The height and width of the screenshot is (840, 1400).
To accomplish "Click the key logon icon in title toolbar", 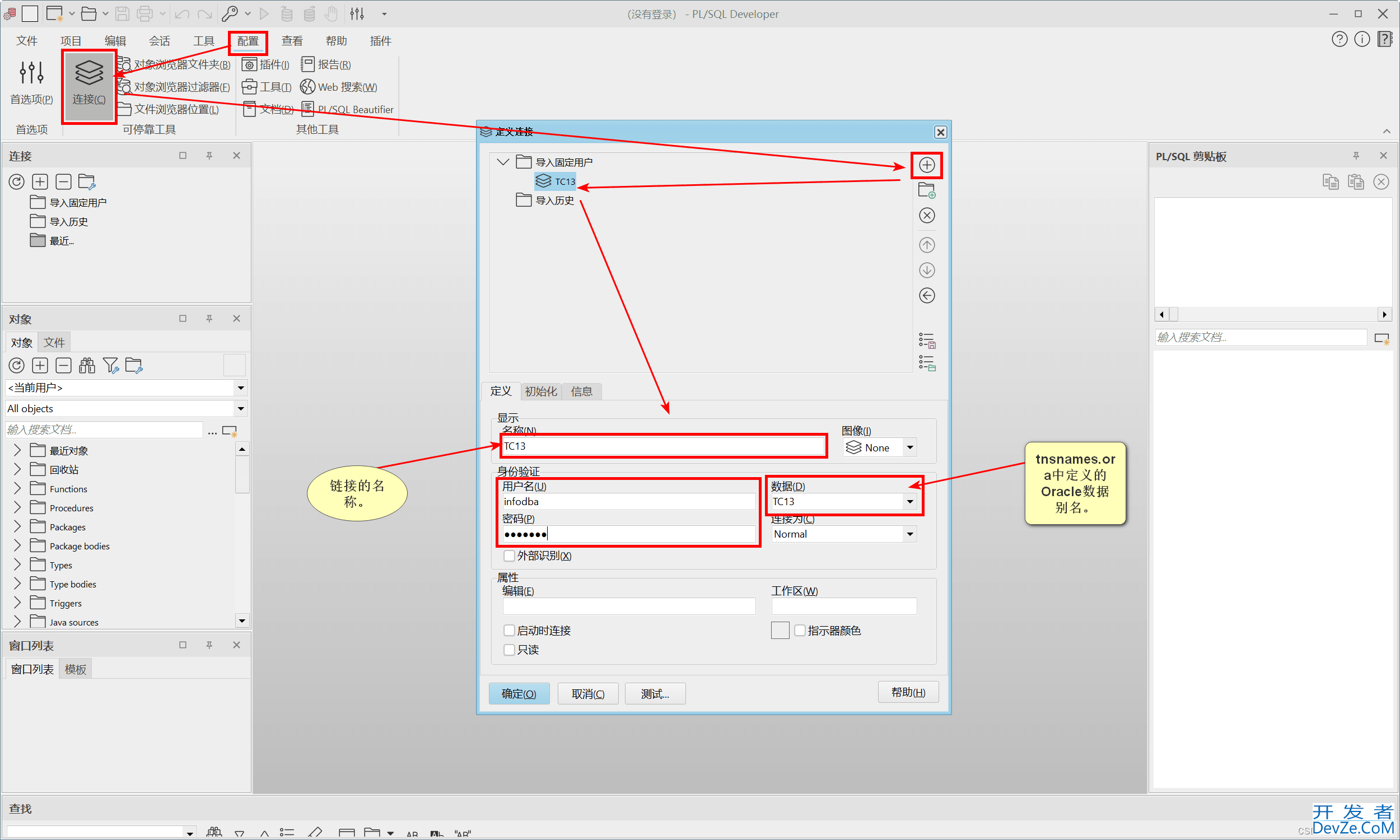I will coord(230,13).
